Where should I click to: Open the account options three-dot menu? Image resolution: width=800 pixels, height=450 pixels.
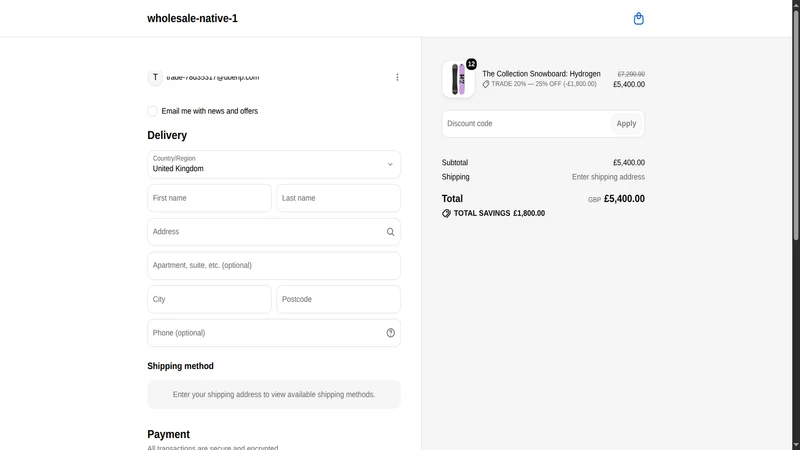(x=397, y=77)
